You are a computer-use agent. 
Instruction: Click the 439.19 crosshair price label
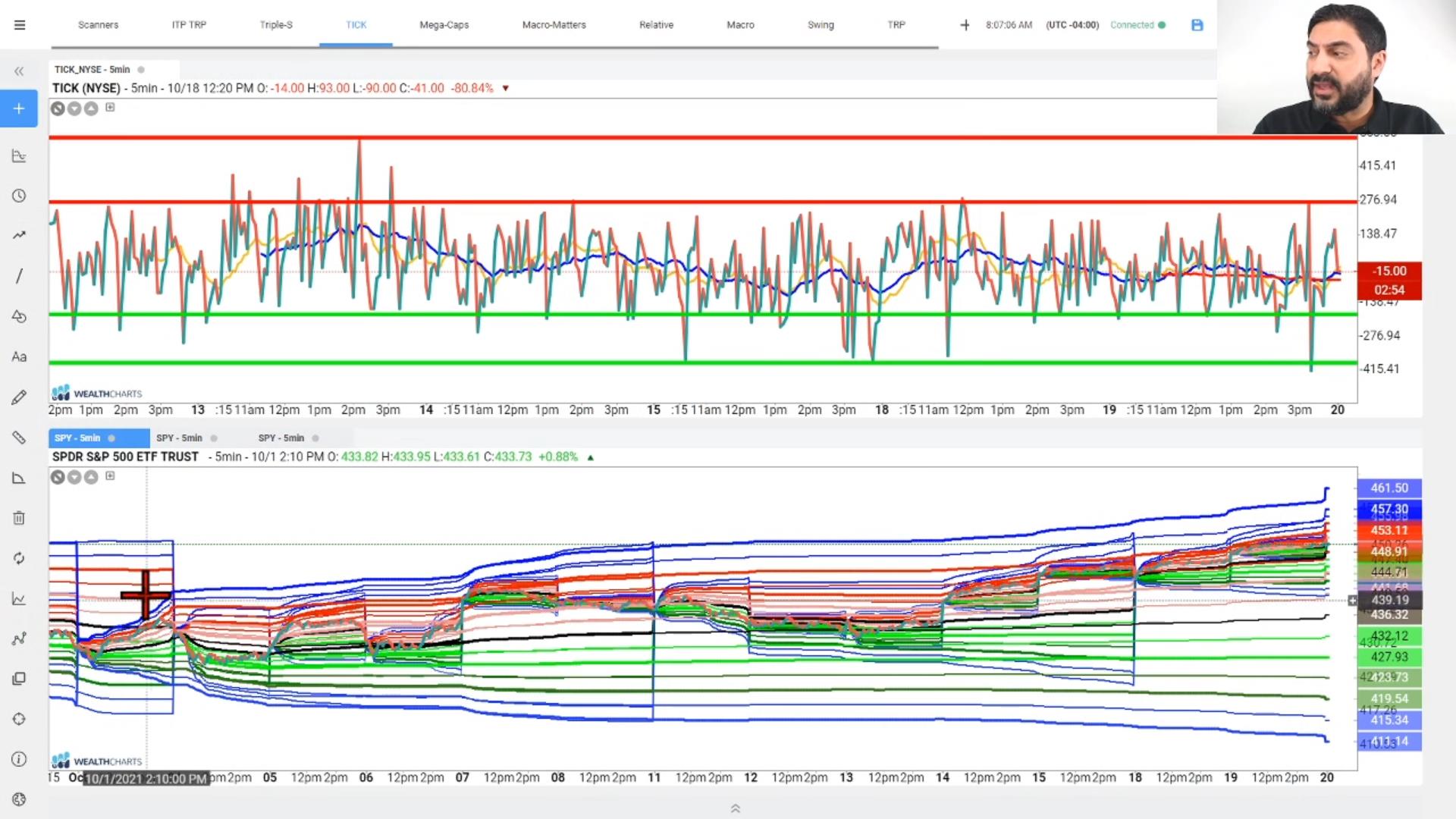coord(1389,600)
